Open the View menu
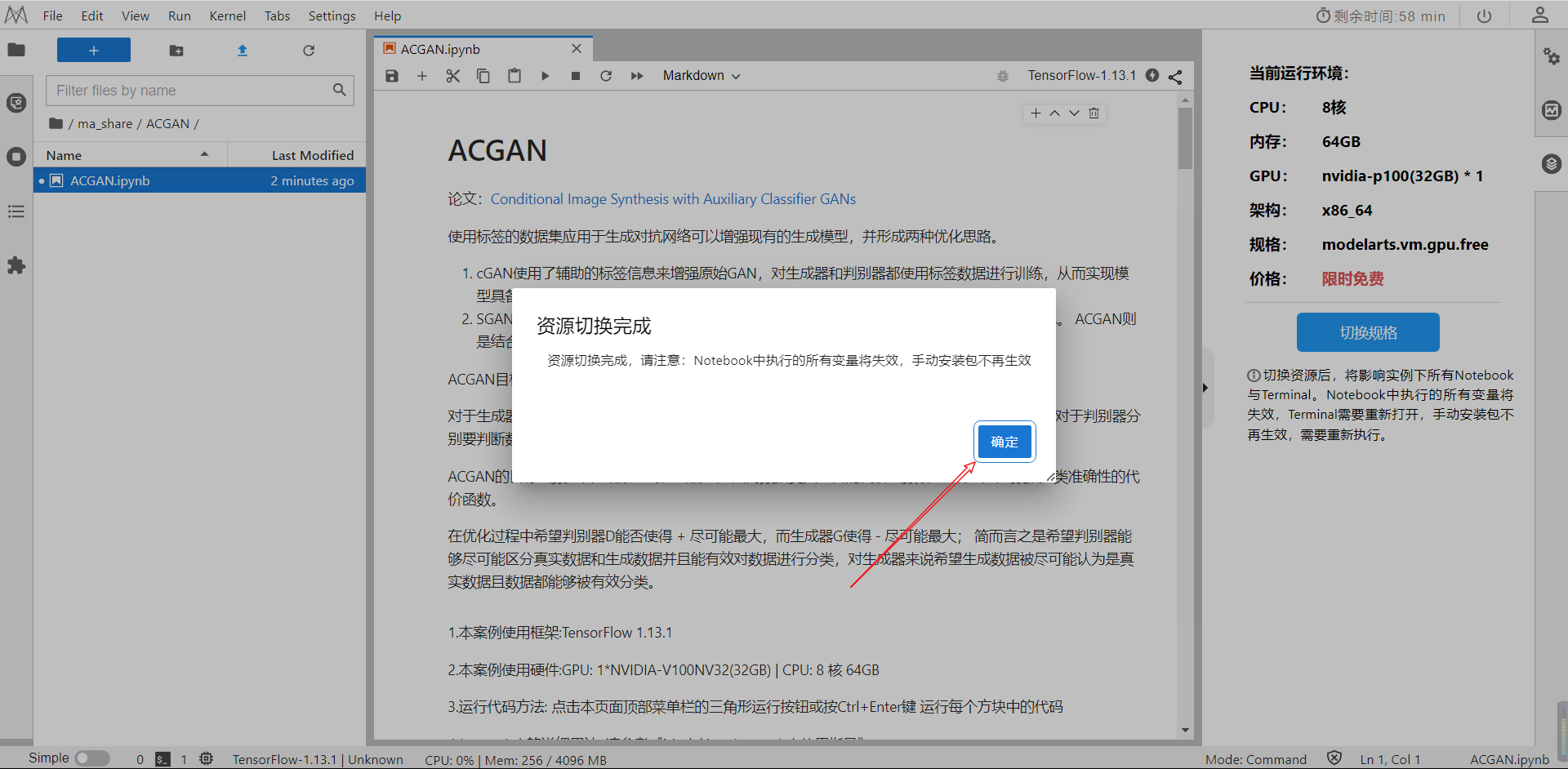The height and width of the screenshot is (769, 1568). click(x=136, y=16)
